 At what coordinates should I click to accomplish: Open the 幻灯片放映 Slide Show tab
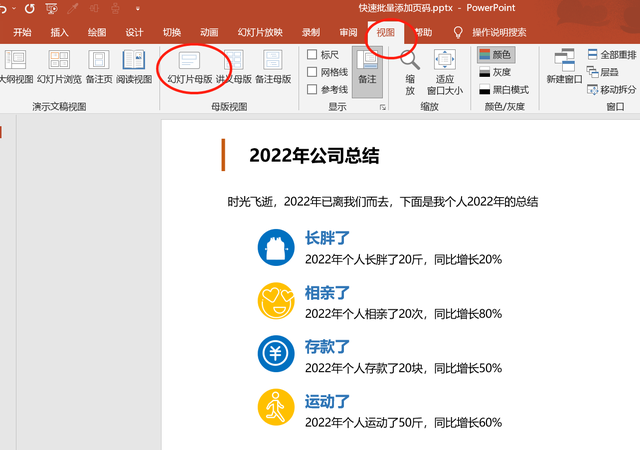point(260,32)
